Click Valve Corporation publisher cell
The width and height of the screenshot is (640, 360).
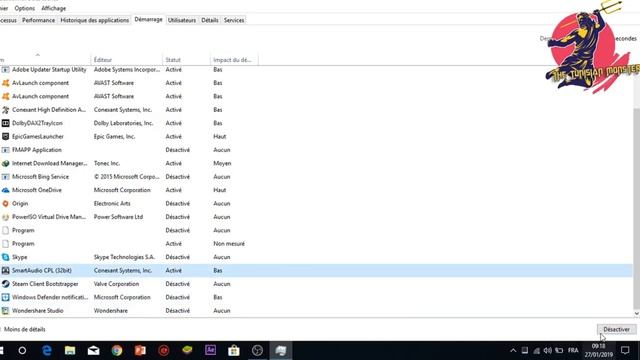tap(116, 284)
